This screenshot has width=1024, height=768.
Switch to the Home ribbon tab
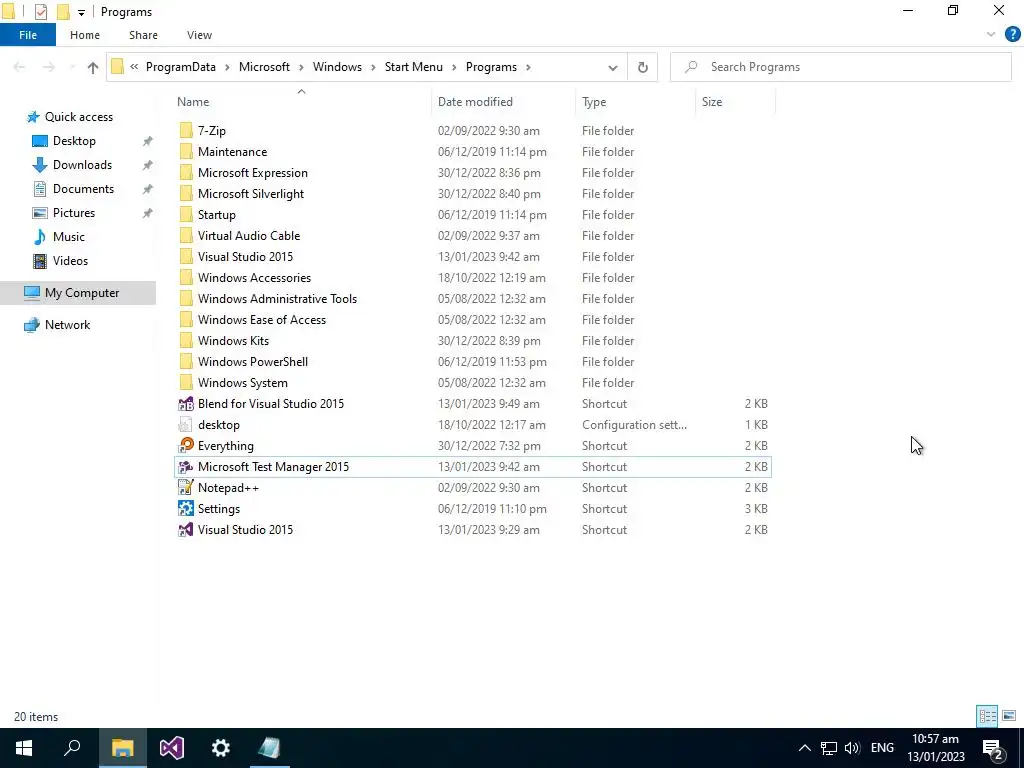point(85,35)
